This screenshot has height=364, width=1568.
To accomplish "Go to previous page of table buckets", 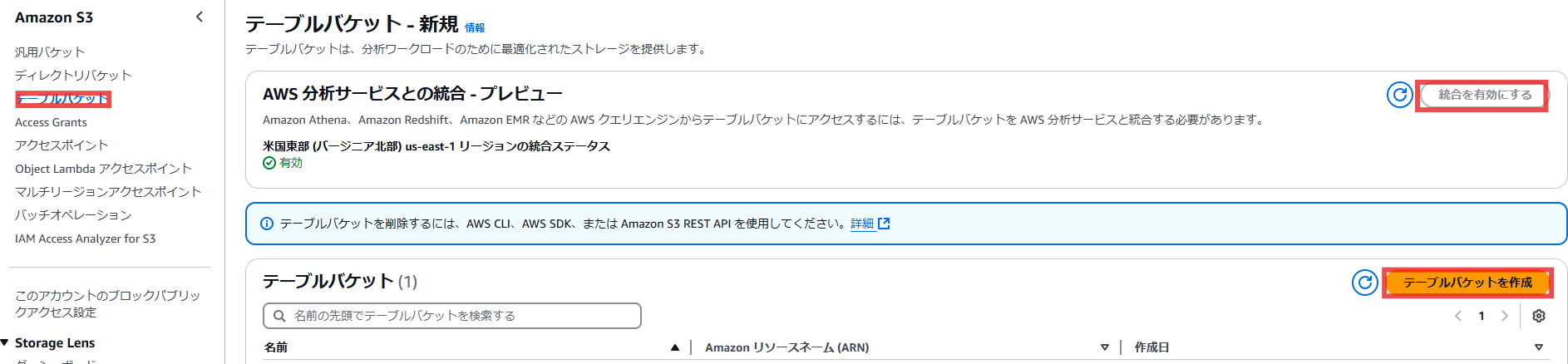I will [x=1458, y=316].
